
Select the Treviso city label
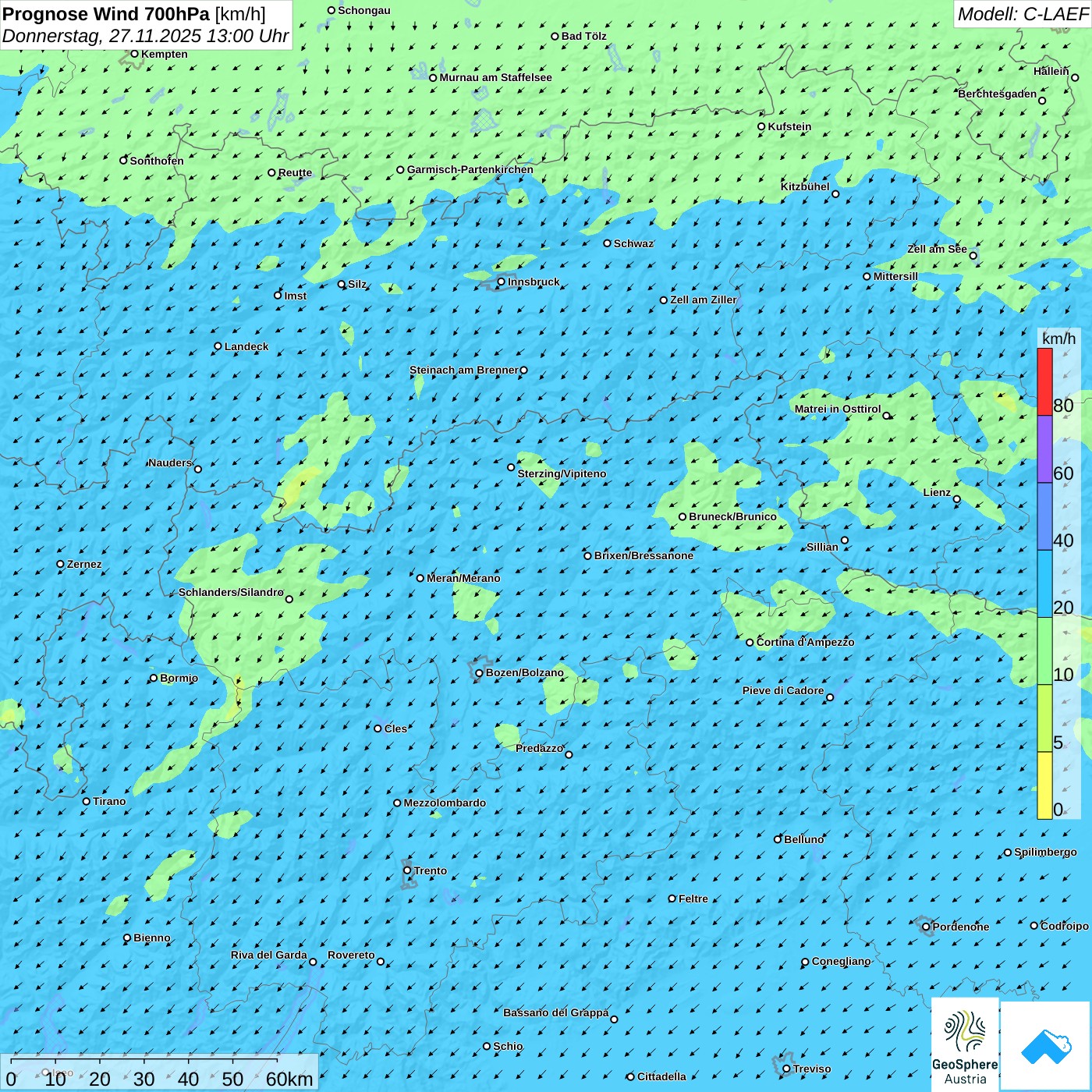[812, 1069]
